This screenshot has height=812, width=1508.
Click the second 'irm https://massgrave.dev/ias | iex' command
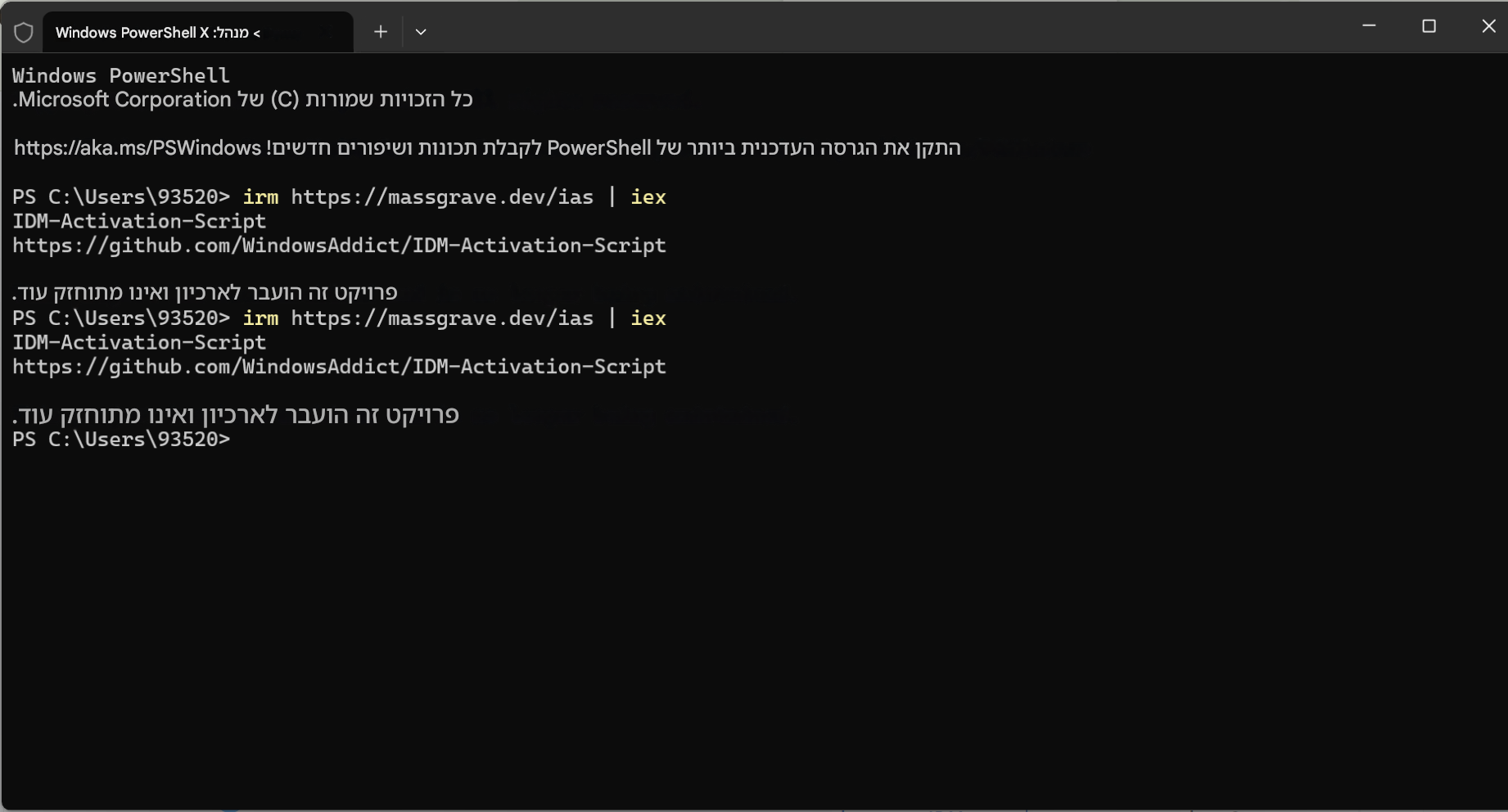454,318
